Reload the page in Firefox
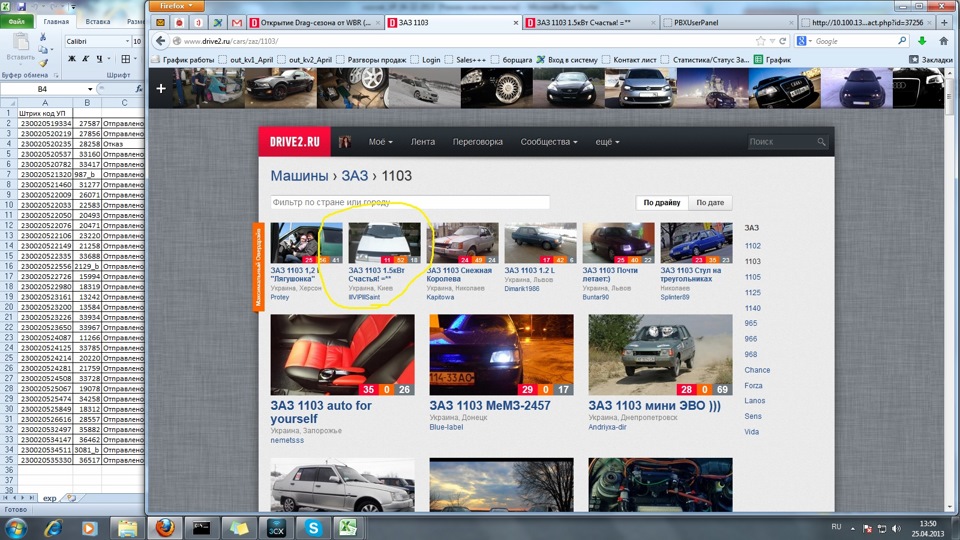Image resolution: width=960 pixels, height=540 pixels. click(782, 41)
